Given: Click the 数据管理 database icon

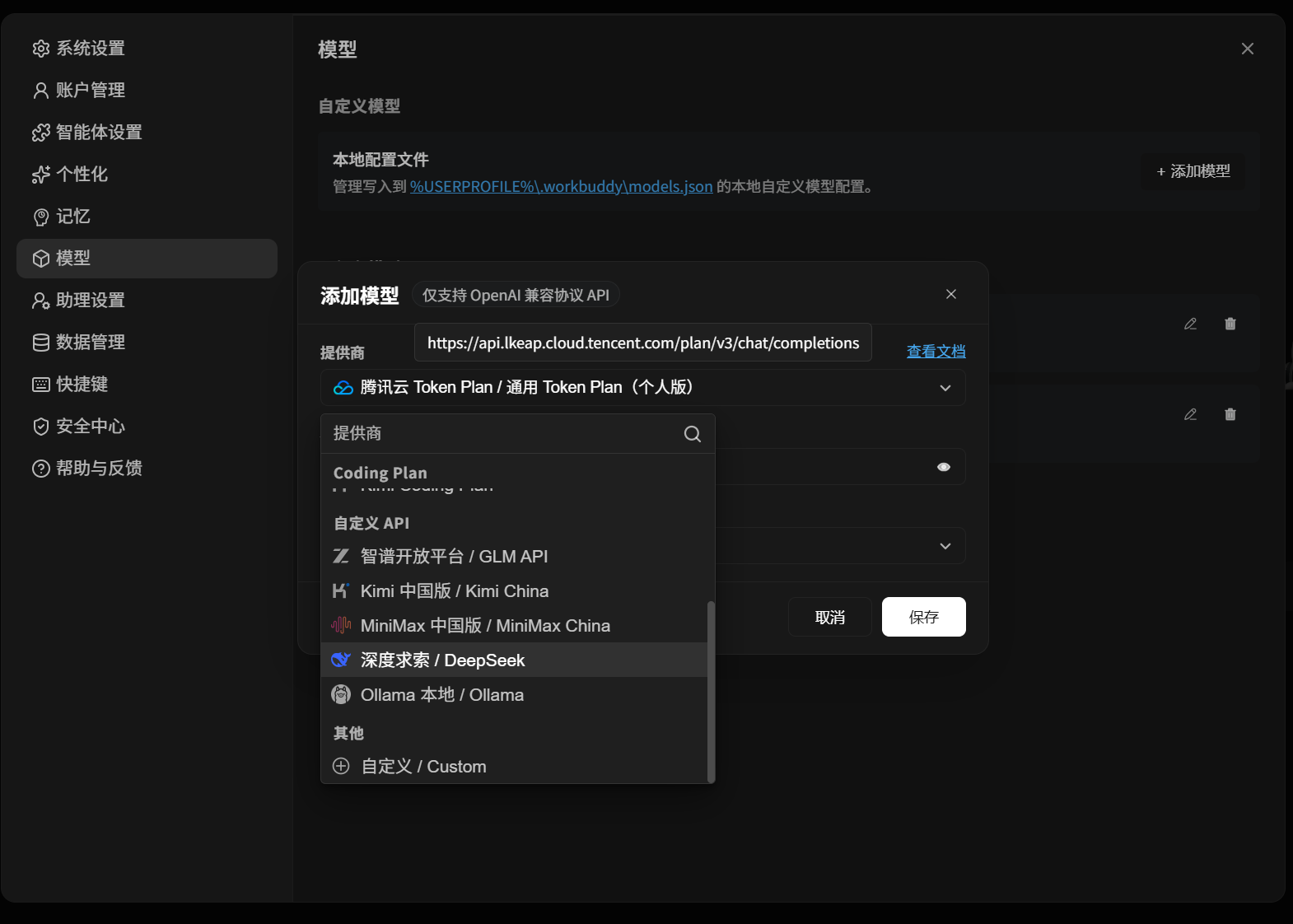Looking at the screenshot, I should click(41, 343).
